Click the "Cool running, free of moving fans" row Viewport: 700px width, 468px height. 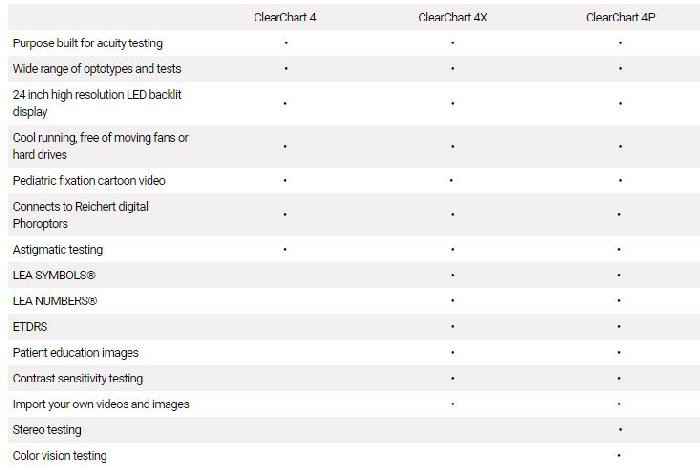point(100,146)
